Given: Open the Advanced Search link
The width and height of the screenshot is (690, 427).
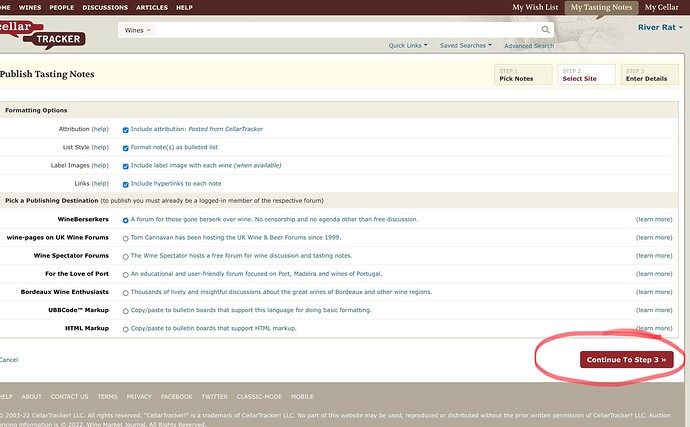Looking at the screenshot, I should click(529, 46).
